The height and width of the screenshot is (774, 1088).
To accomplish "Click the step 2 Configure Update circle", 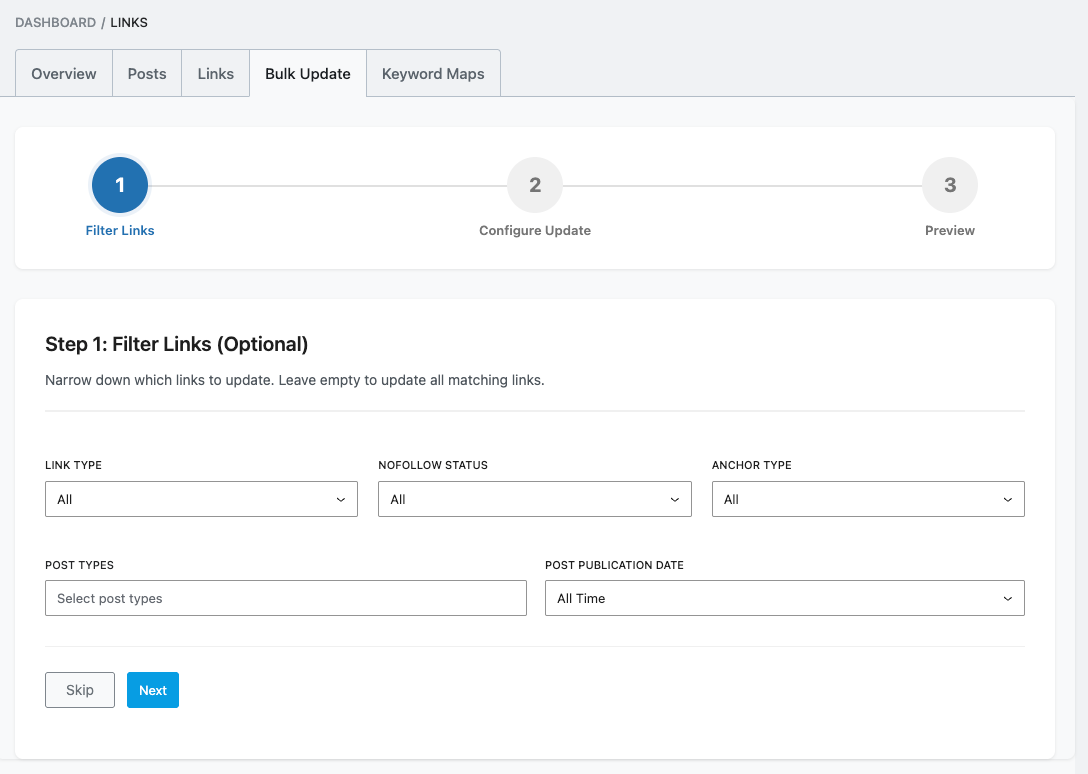I will [x=534, y=184].
